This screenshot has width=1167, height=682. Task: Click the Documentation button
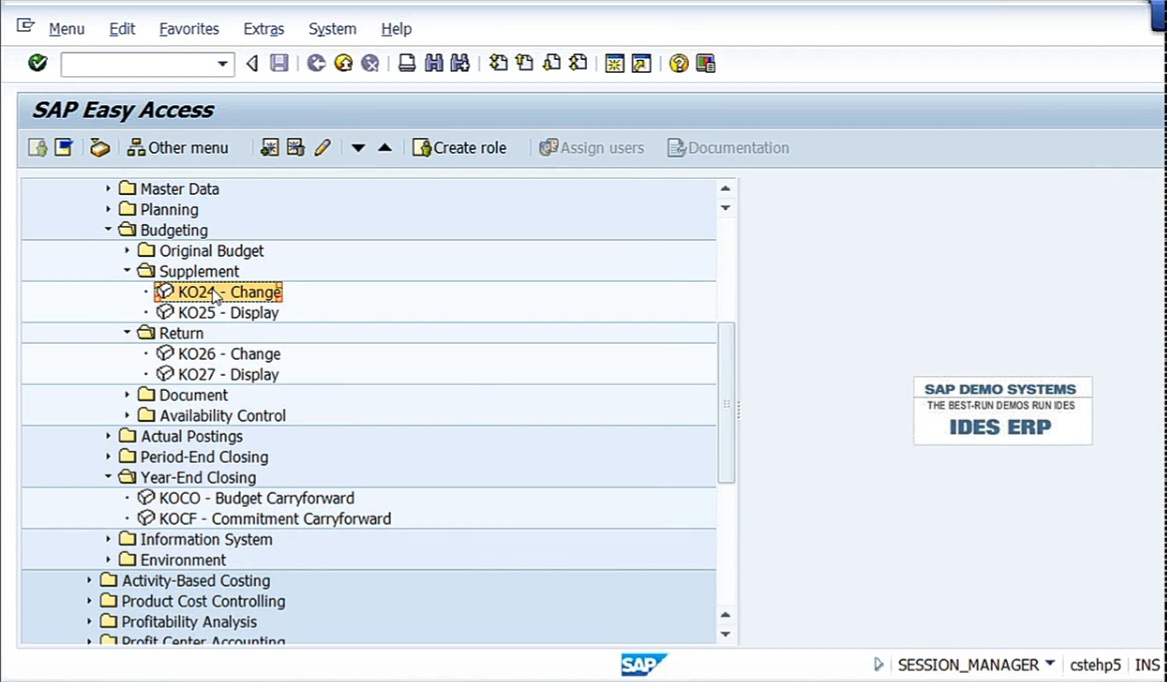(729, 147)
